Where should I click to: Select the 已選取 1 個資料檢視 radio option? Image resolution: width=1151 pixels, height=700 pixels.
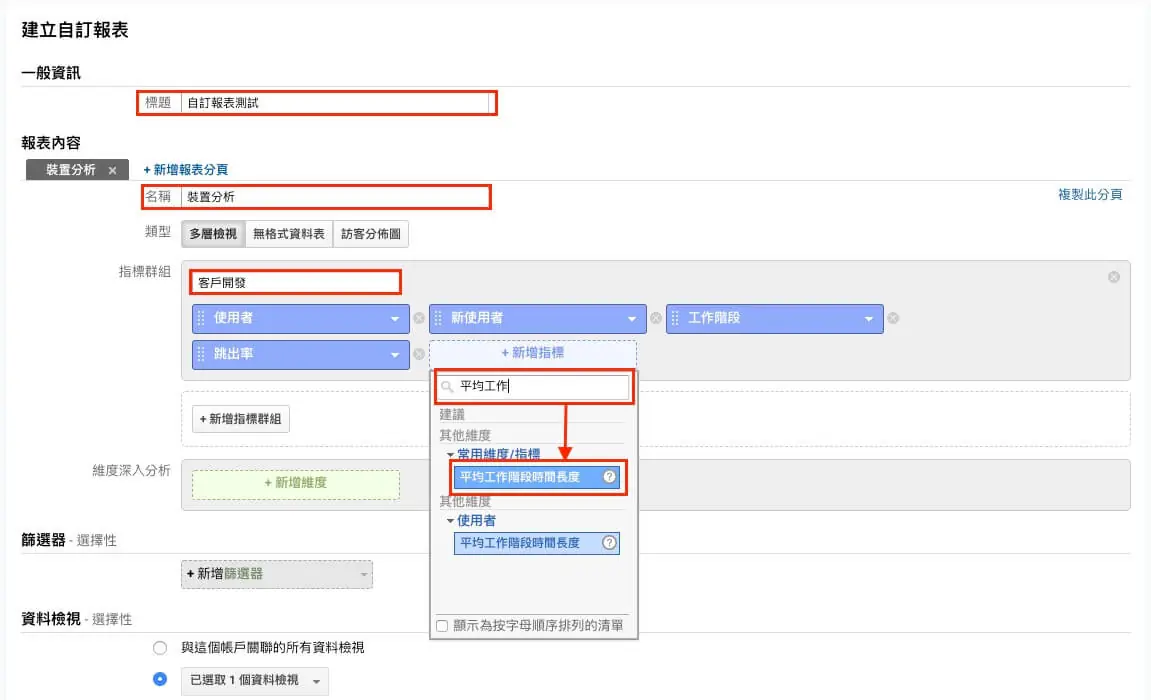(x=160, y=679)
